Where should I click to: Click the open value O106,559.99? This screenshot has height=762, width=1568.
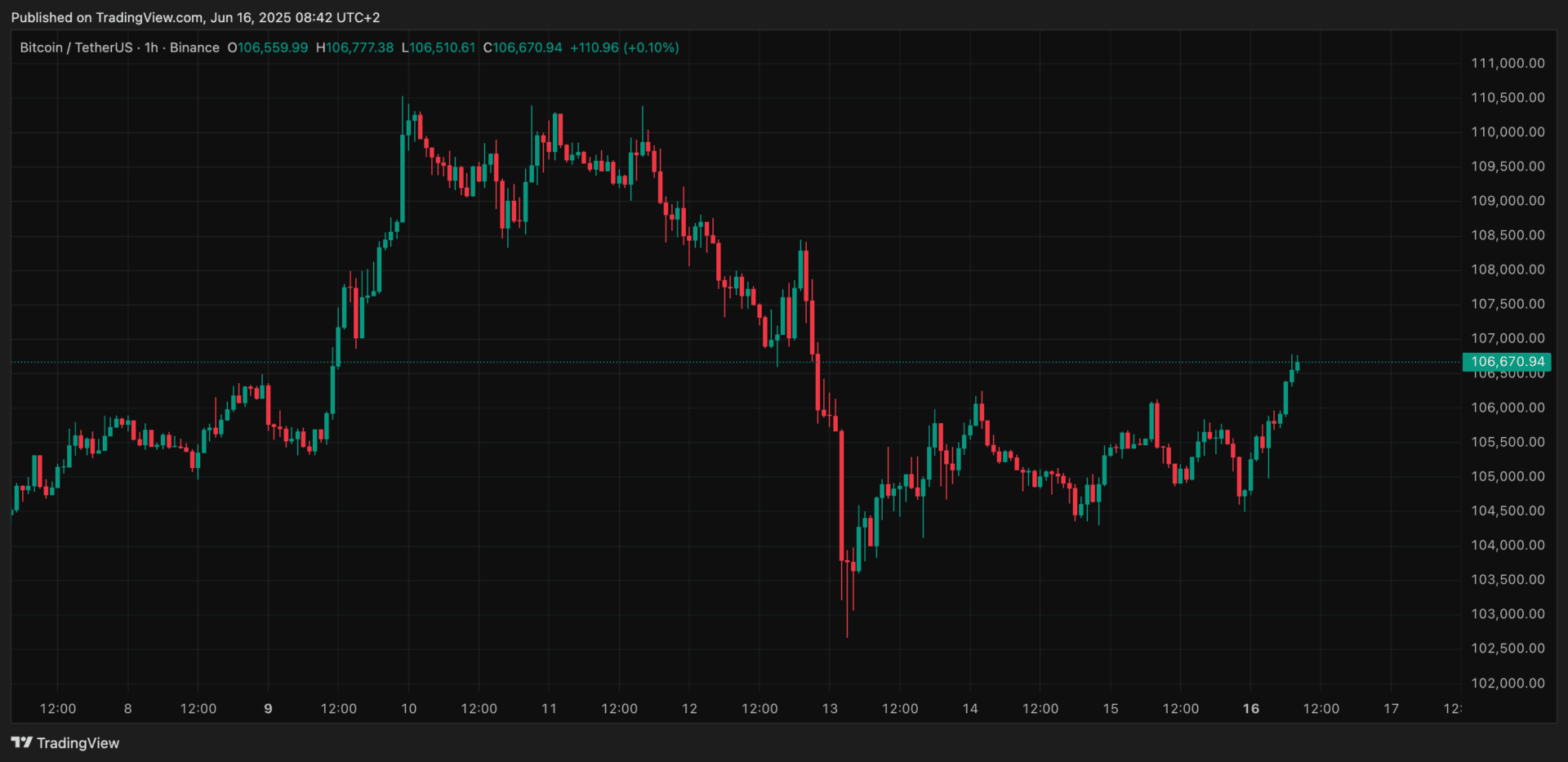pyautogui.click(x=268, y=47)
